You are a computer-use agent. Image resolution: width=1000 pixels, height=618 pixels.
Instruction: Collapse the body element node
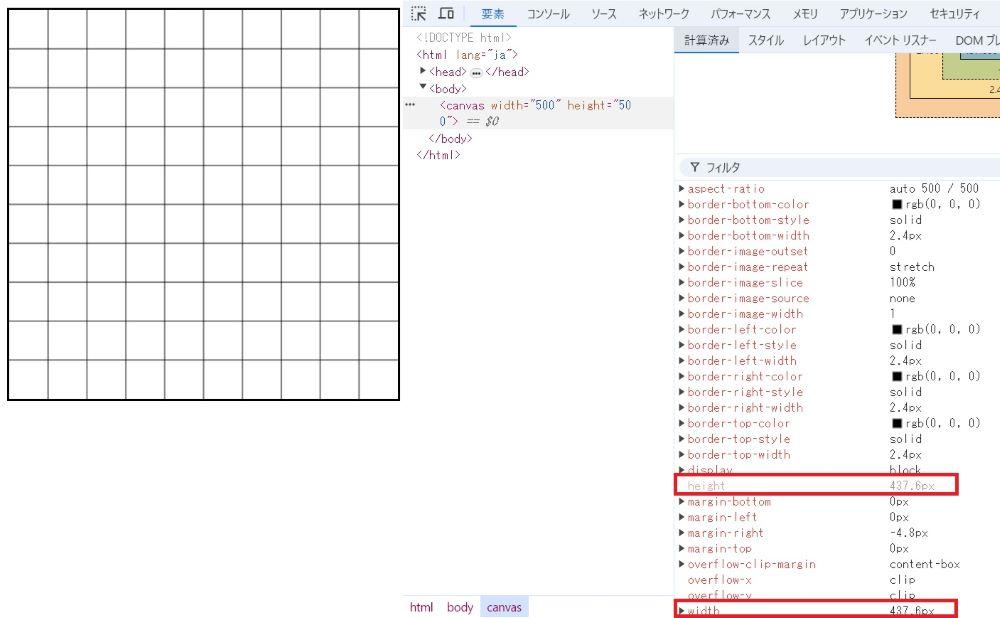click(x=423, y=87)
